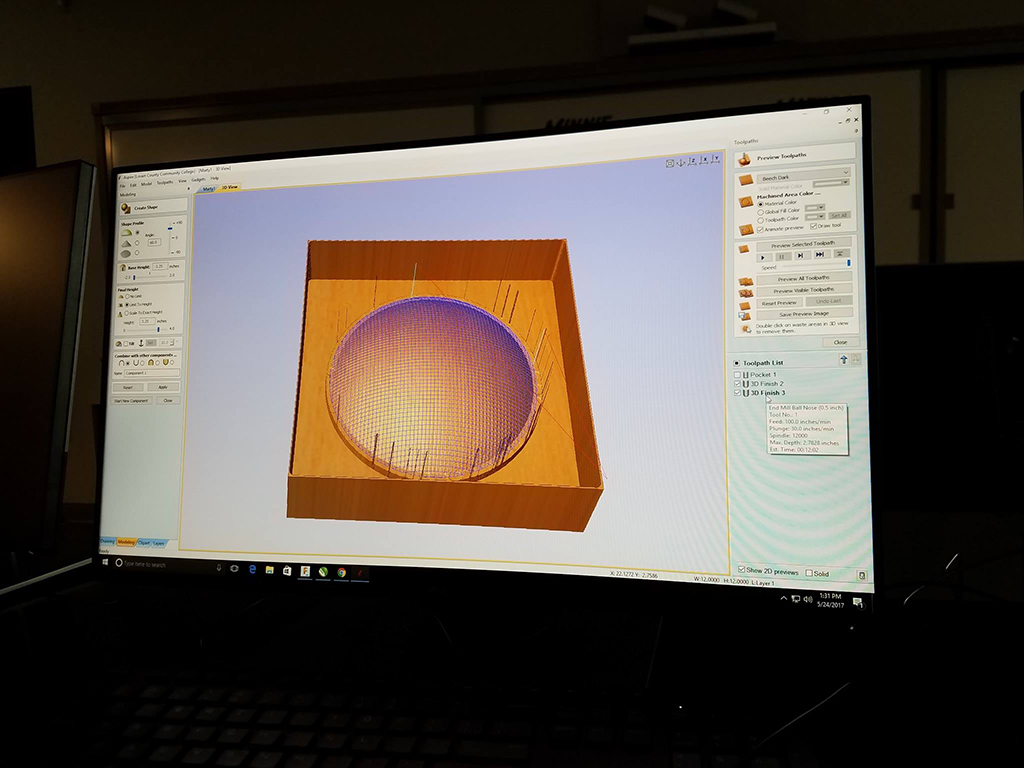Image resolution: width=1024 pixels, height=768 pixels.
Task: Click the Merge High combine icon
Action: (151, 362)
